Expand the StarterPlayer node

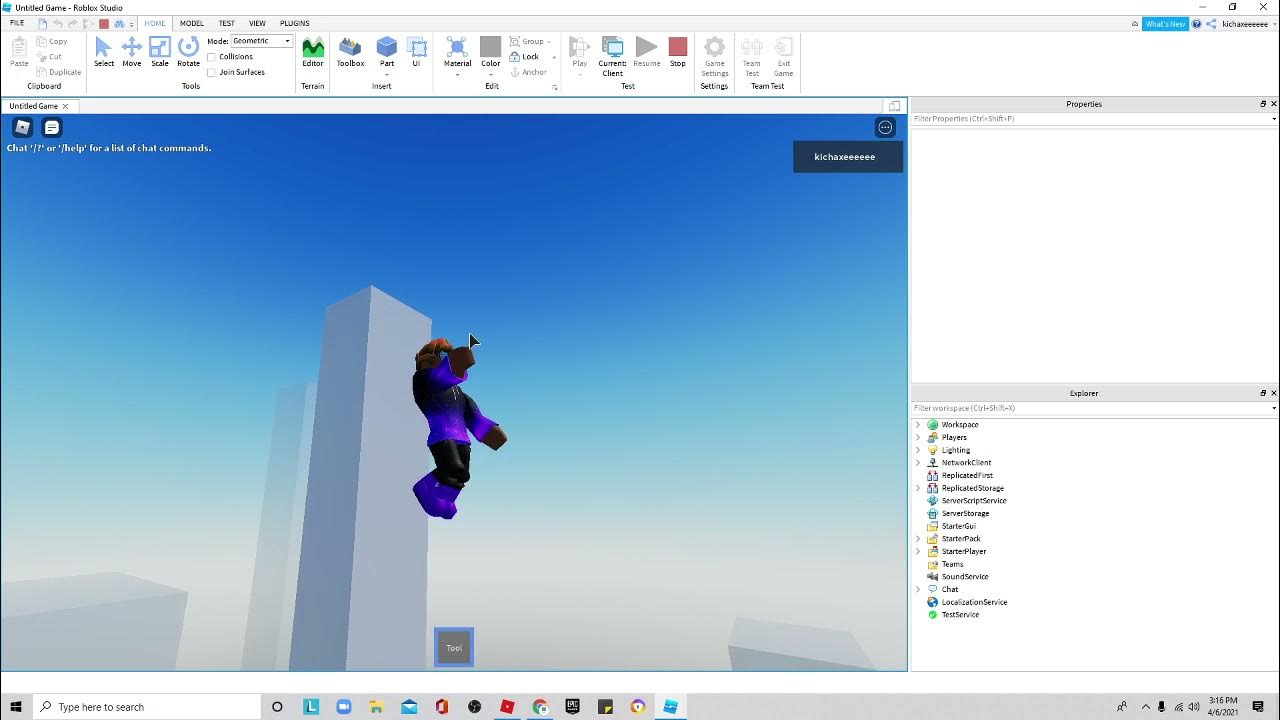pyautogui.click(x=918, y=551)
